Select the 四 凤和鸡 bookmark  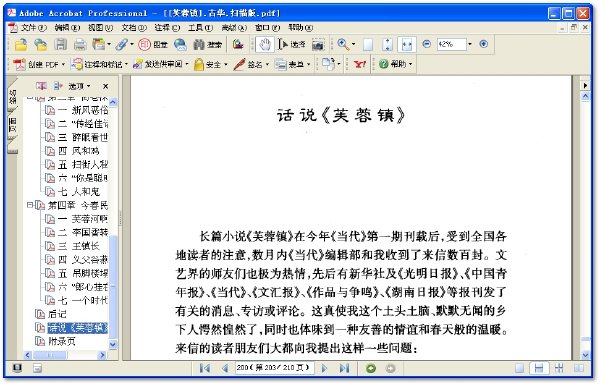[79, 151]
